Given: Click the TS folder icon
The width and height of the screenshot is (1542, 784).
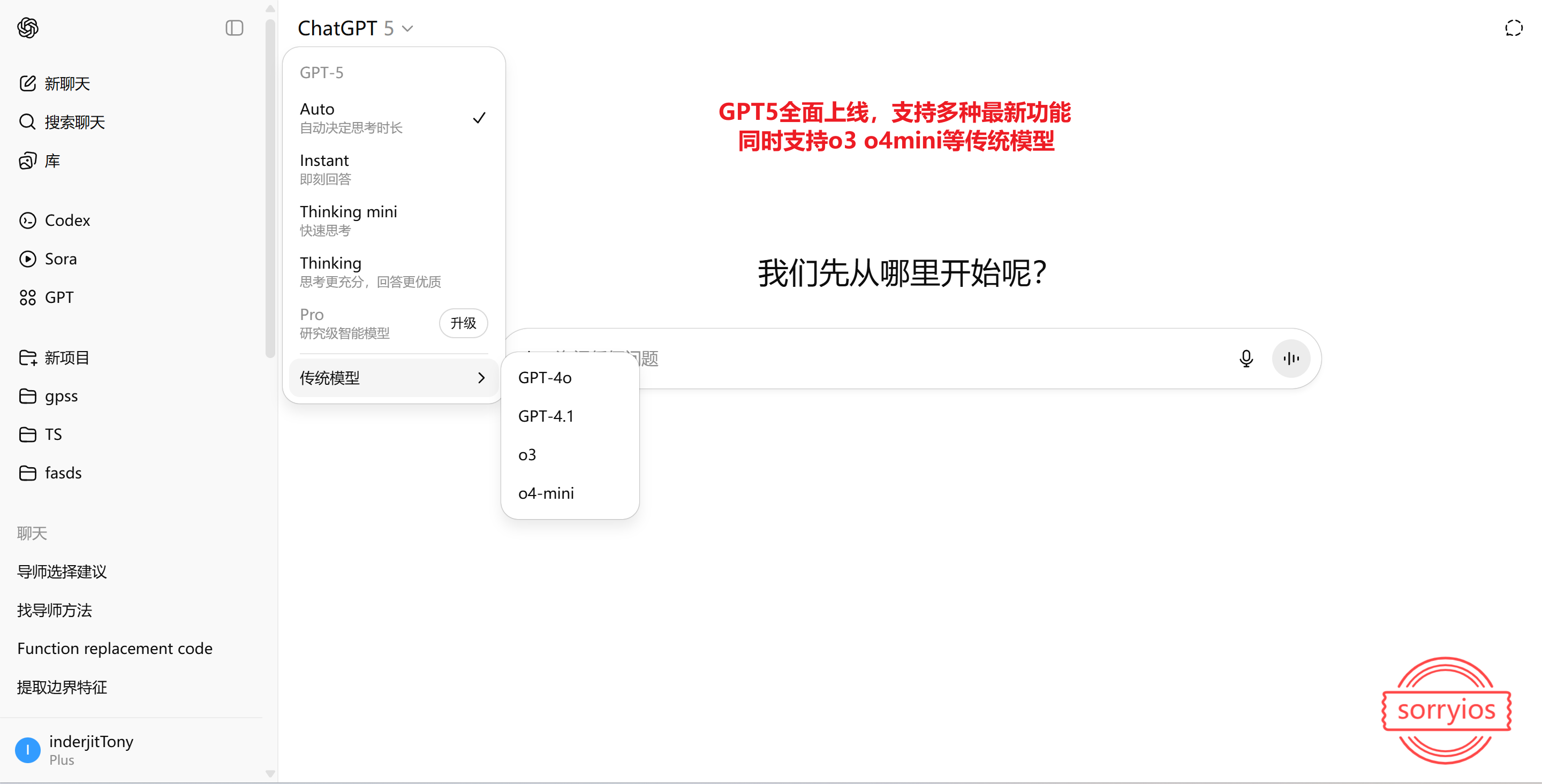Looking at the screenshot, I should [x=27, y=434].
